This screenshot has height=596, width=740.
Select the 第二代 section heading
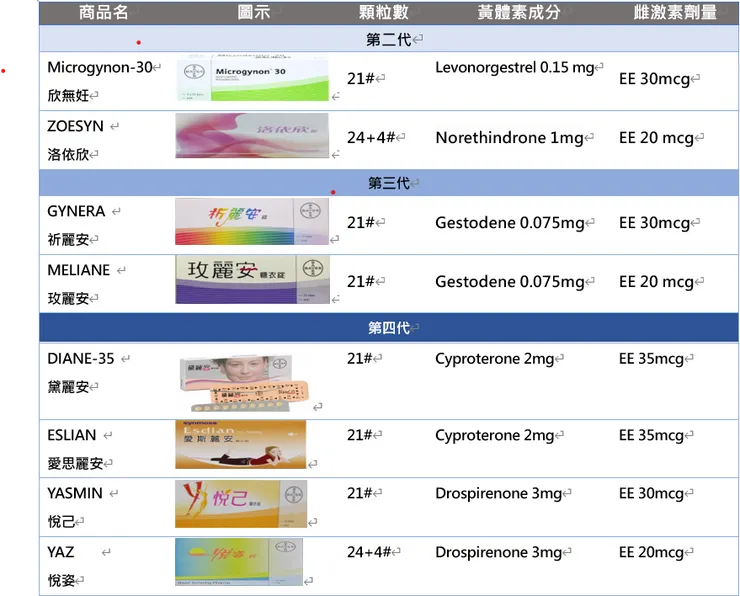[389, 39]
